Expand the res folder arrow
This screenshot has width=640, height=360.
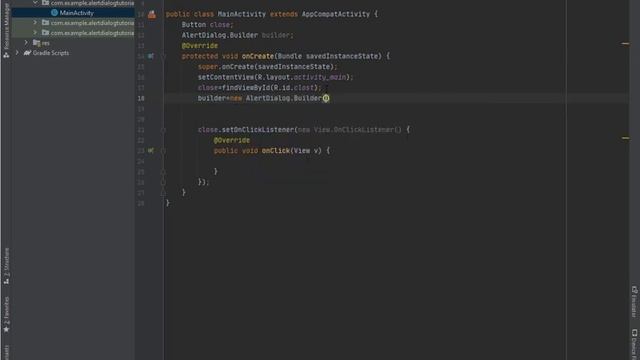pyautogui.click(x=26, y=42)
